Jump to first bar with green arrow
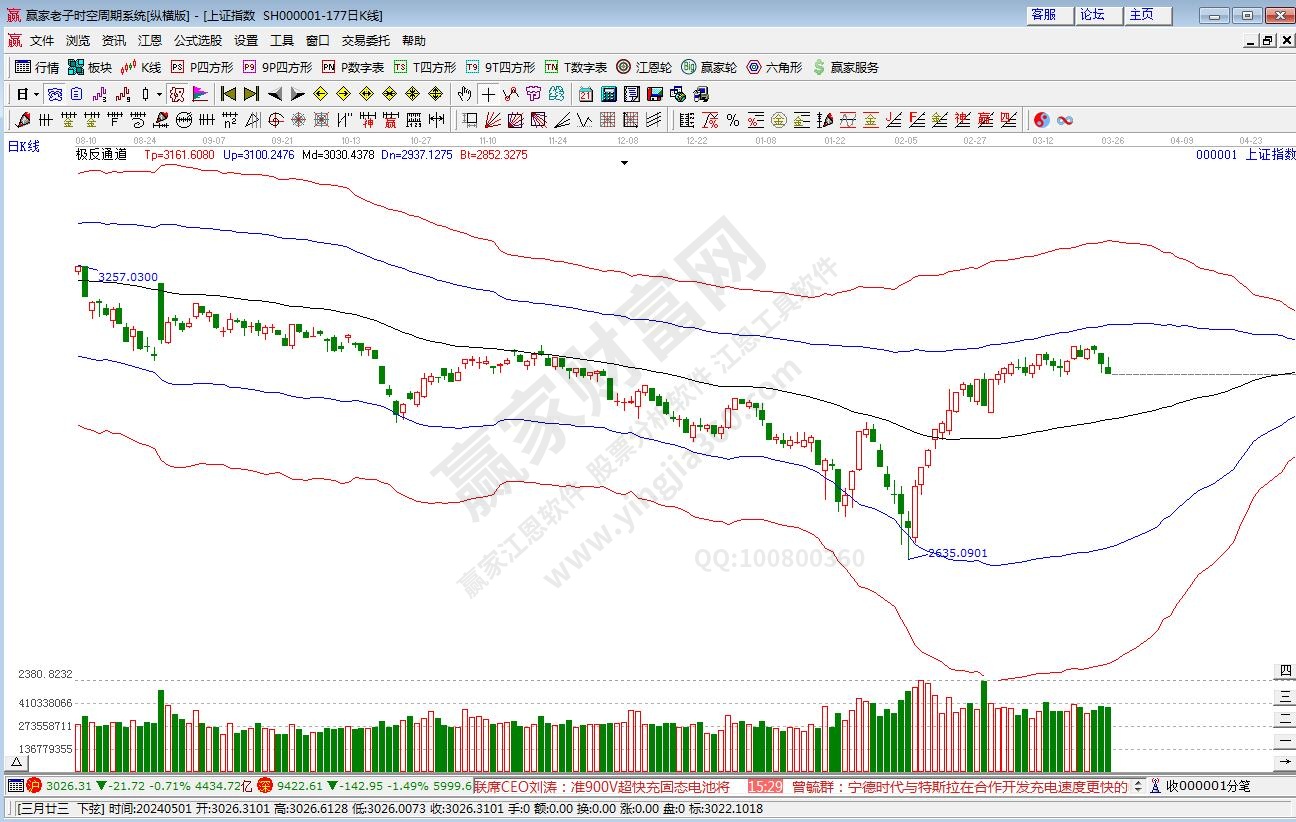Viewport: 1296px width, 822px height. [x=228, y=94]
